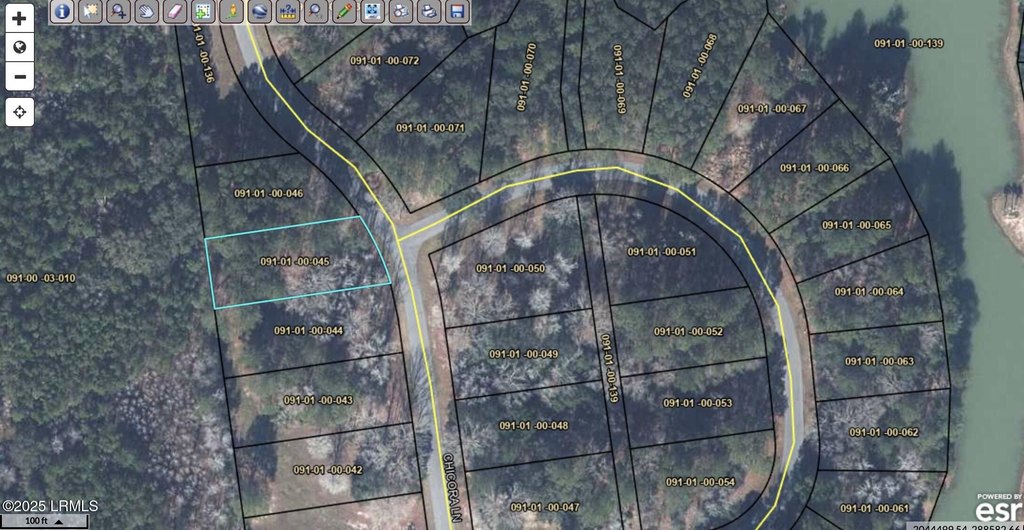Click the eraser clear selection tool
Image resolution: width=1024 pixels, height=530 pixels.
tap(174, 12)
